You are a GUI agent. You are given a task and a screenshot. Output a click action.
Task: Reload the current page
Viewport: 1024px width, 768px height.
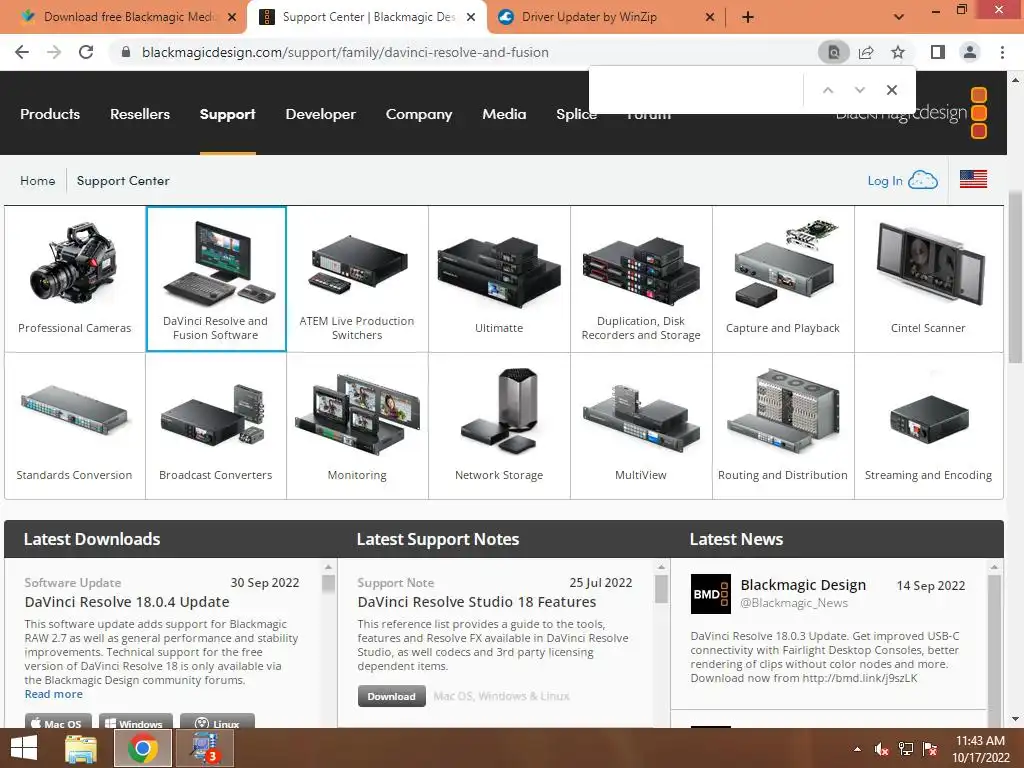coord(86,52)
